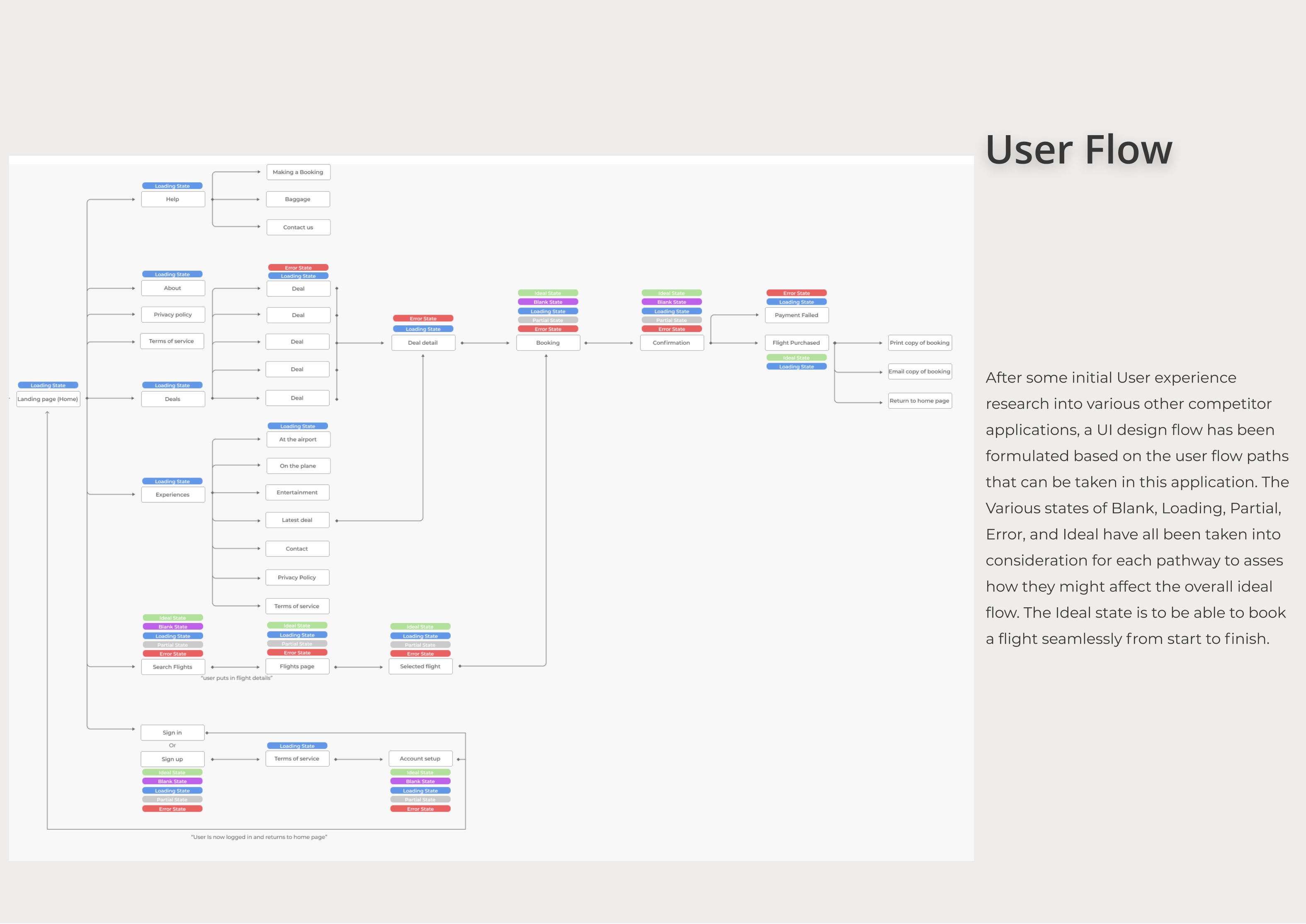Select the Baggage node
The image size is (1306, 924).
pyautogui.click(x=298, y=199)
